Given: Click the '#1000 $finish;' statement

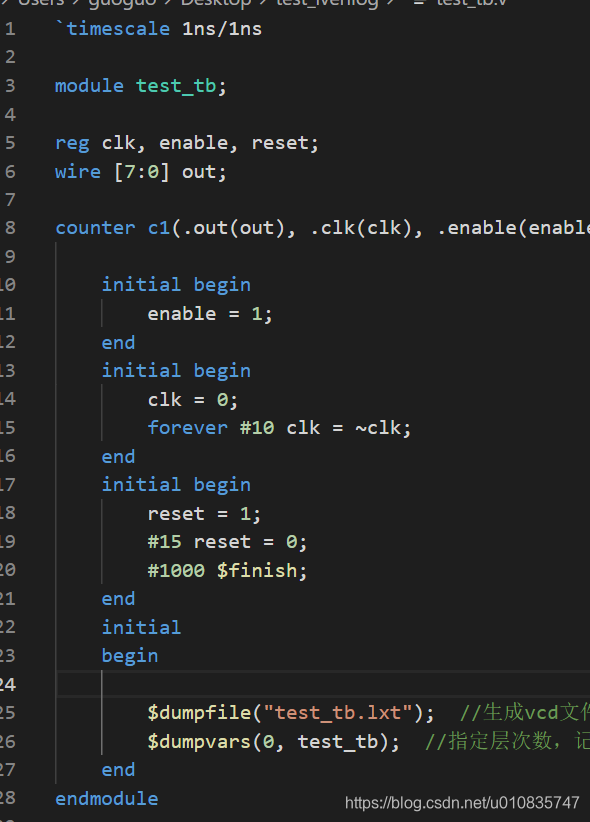Looking at the screenshot, I should 227,570.
